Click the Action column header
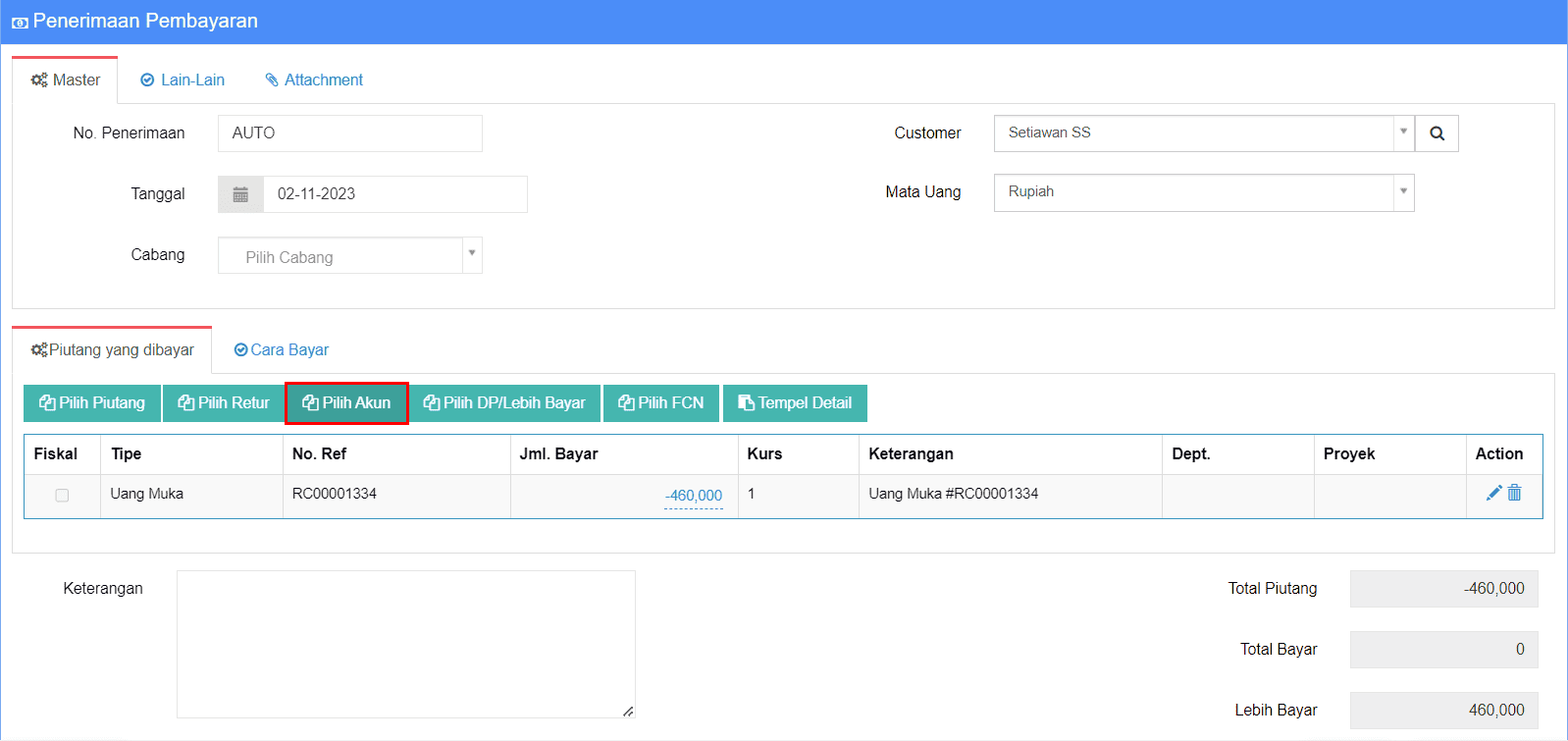Screen dimensions: 1568x741 click(x=1503, y=454)
